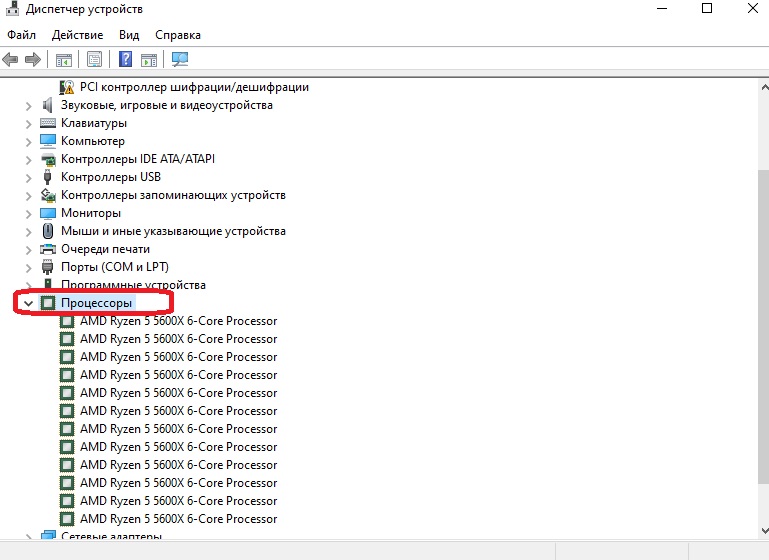Click the show/hide action pane toolbar icon
Screen dimensions: 769x560
click(x=149, y=59)
